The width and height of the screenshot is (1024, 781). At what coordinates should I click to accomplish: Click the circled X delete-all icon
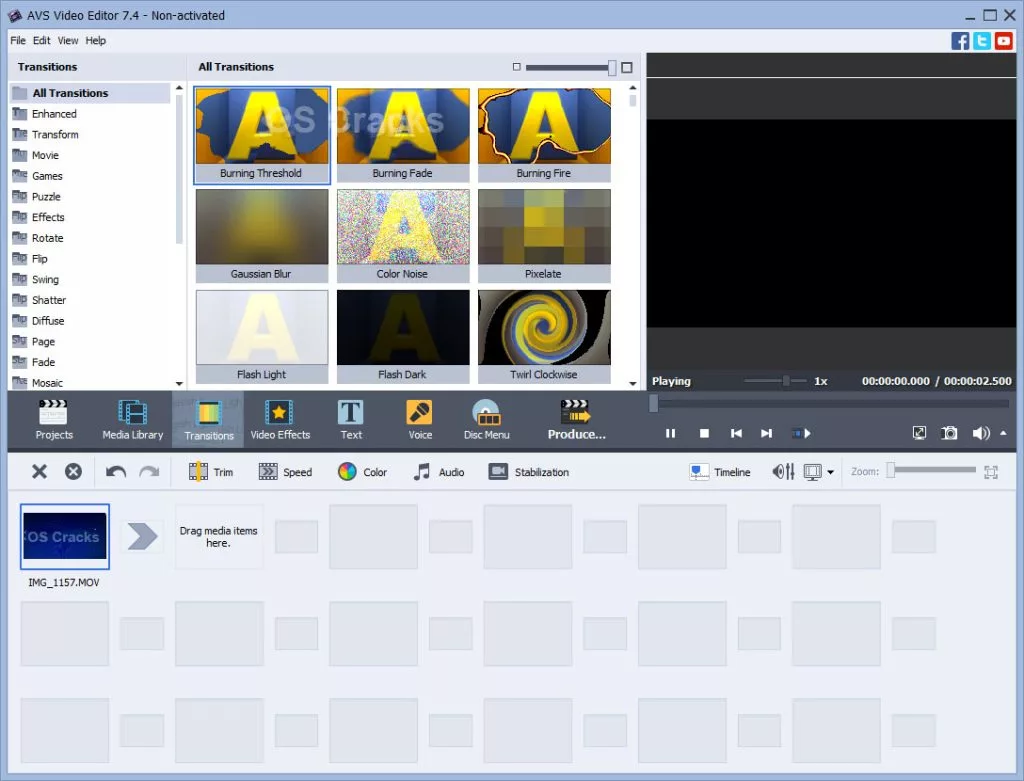(x=73, y=471)
